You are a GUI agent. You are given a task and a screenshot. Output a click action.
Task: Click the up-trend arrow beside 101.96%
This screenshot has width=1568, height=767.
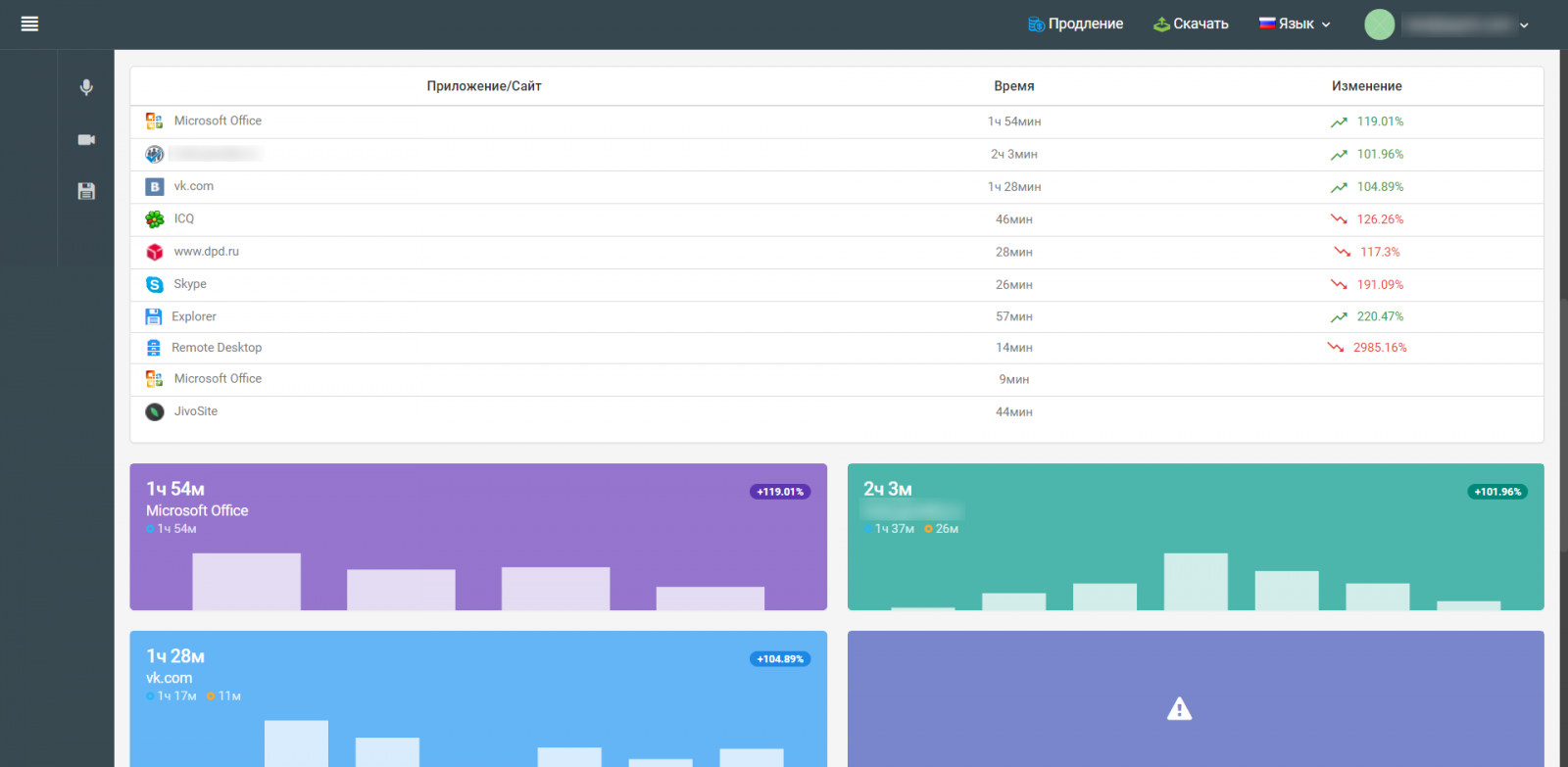click(1339, 155)
